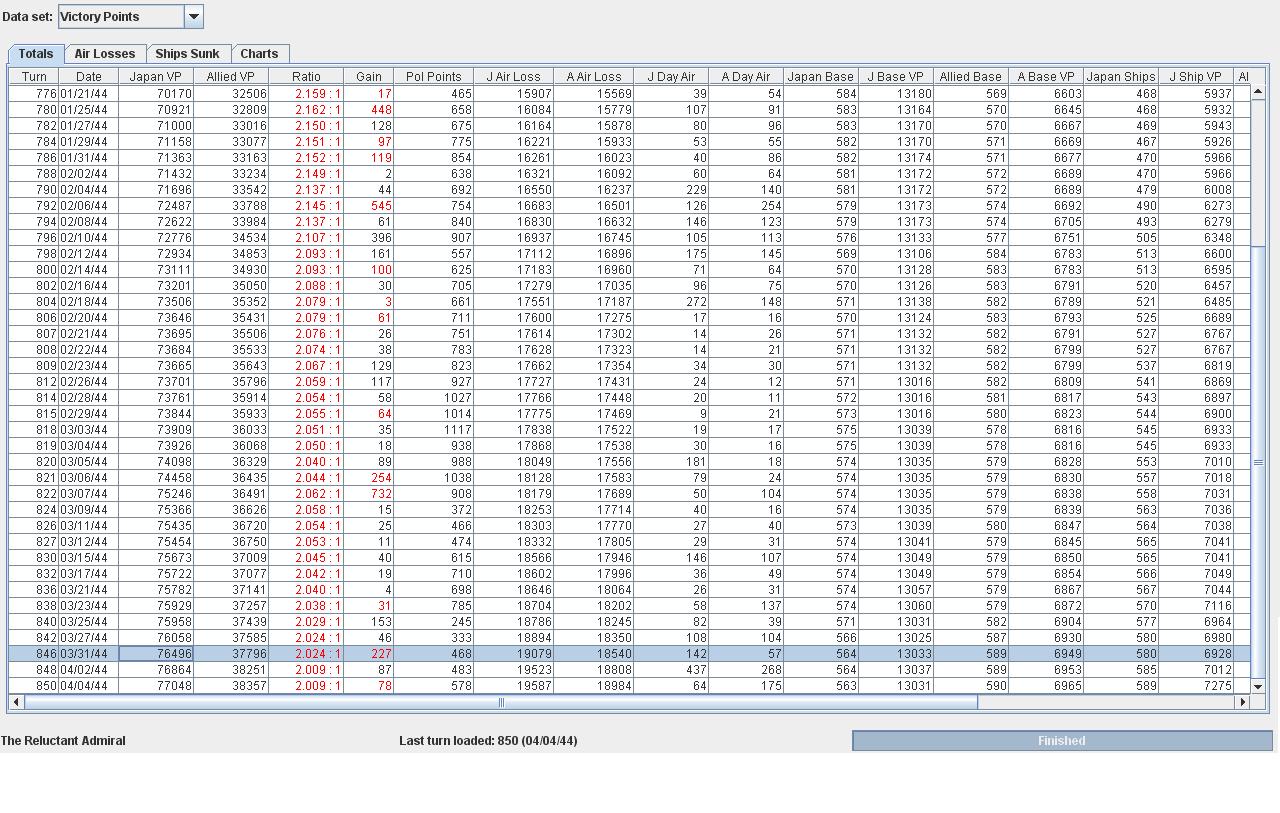Click date cell 02/14/44
Viewport: 1280px width, 813px height.
pos(89,270)
